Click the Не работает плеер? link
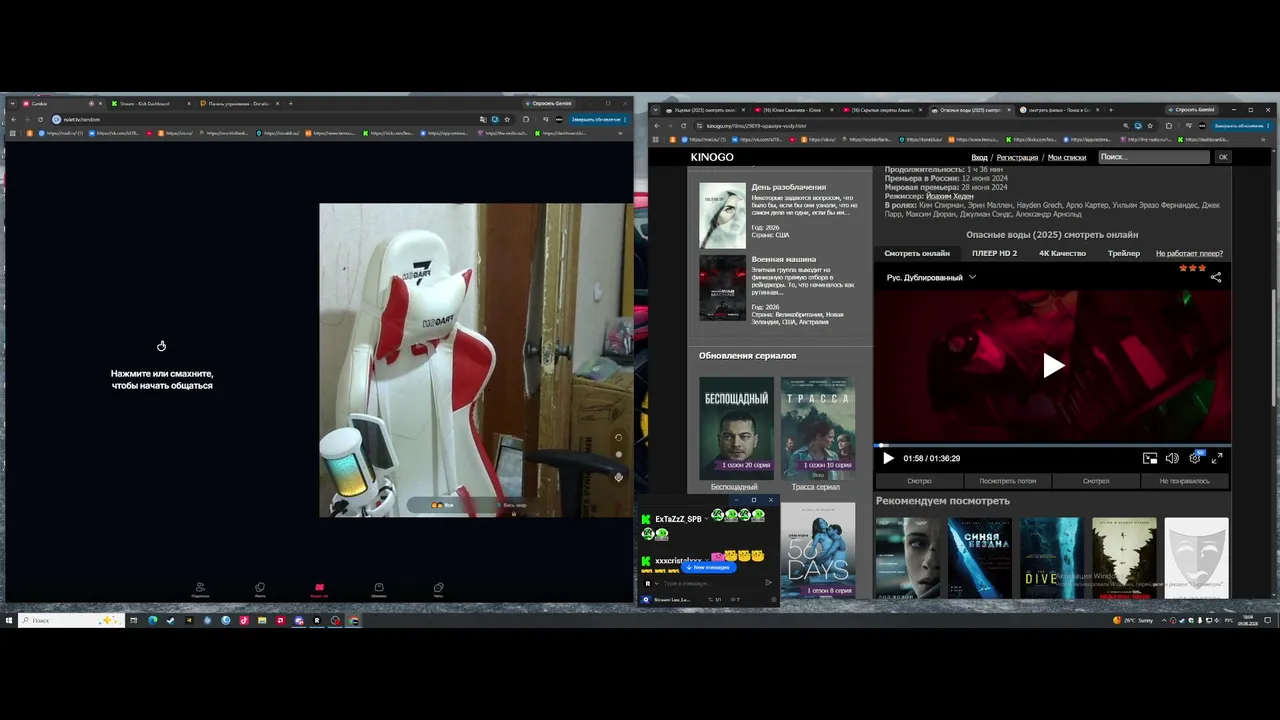Viewport: 1280px width, 720px height. (1189, 253)
